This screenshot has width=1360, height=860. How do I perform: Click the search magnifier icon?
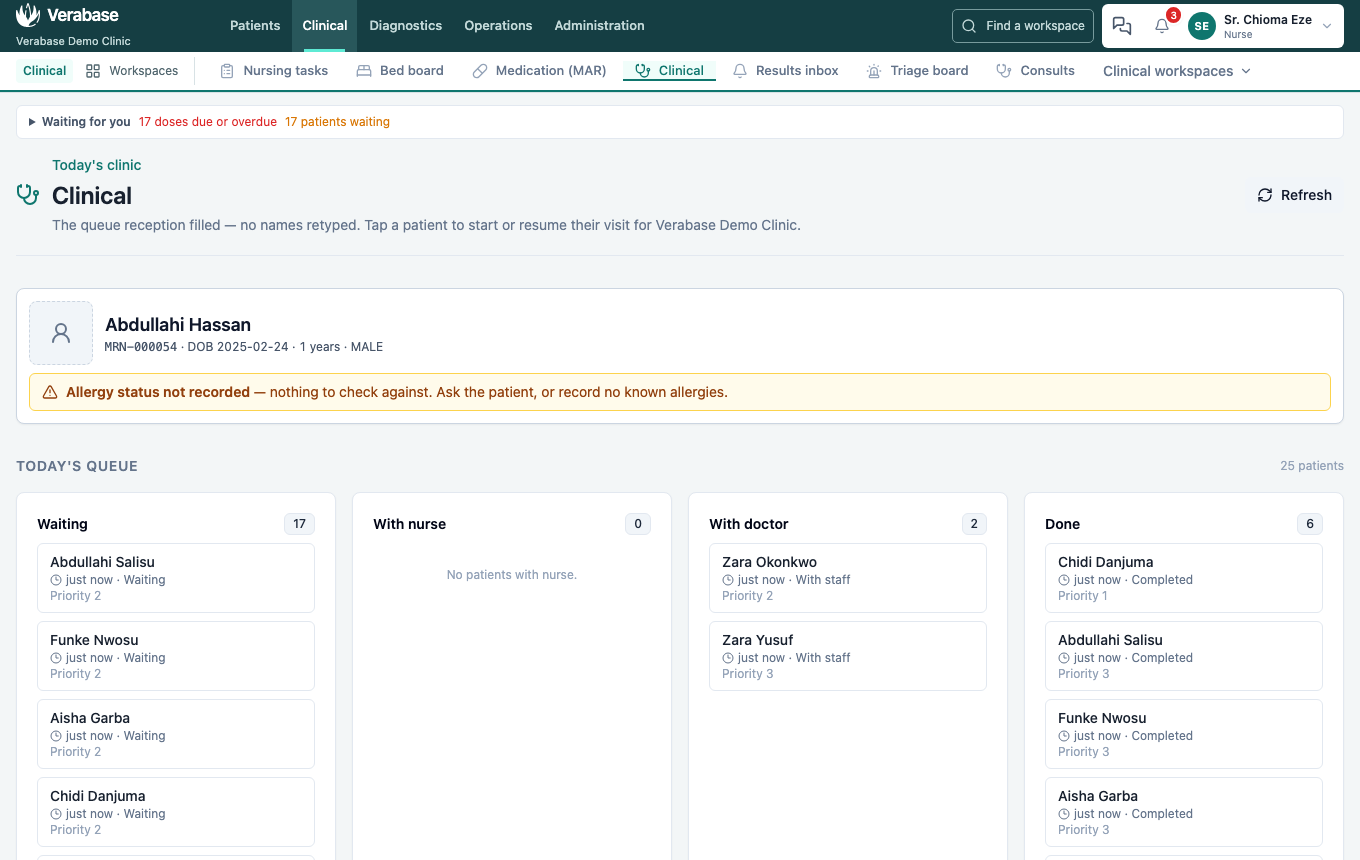pos(969,26)
